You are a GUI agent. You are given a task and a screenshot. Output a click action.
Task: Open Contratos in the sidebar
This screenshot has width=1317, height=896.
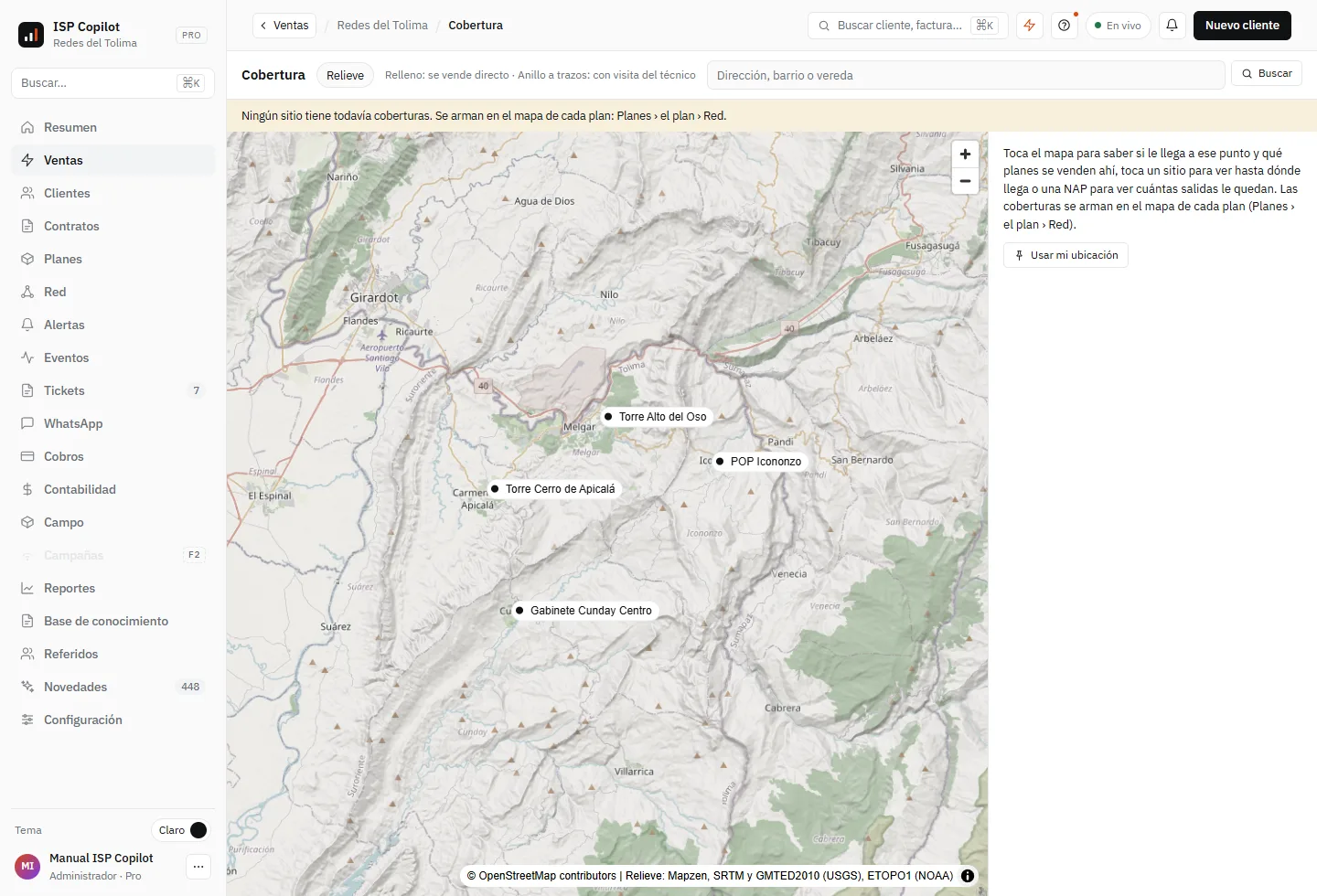[113, 226]
